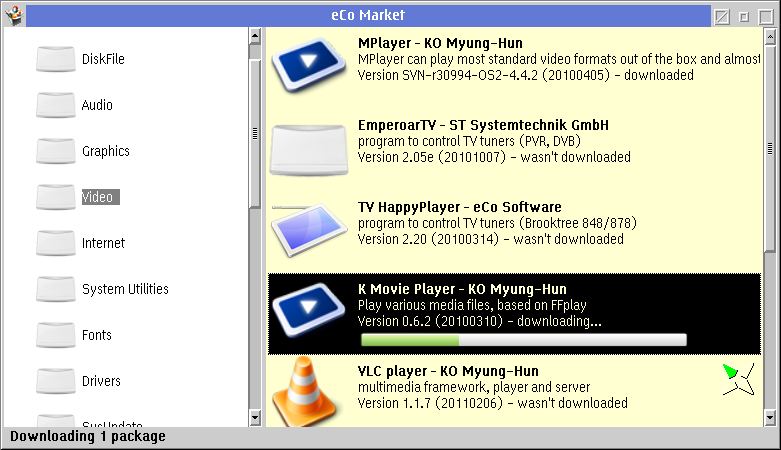Click the category list scroll-down arrow
Image resolution: width=781 pixels, height=450 pixels.
255,418
